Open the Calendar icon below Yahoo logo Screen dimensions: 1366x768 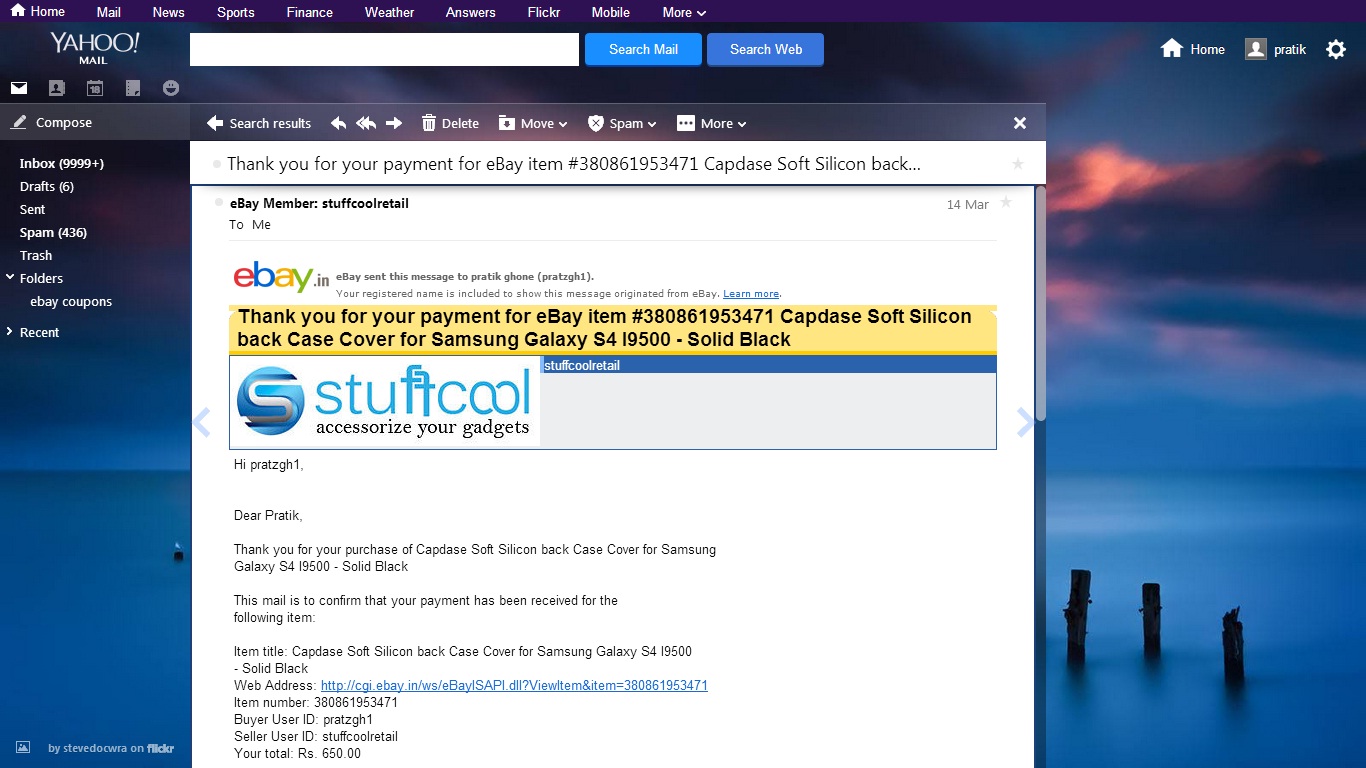pos(94,88)
